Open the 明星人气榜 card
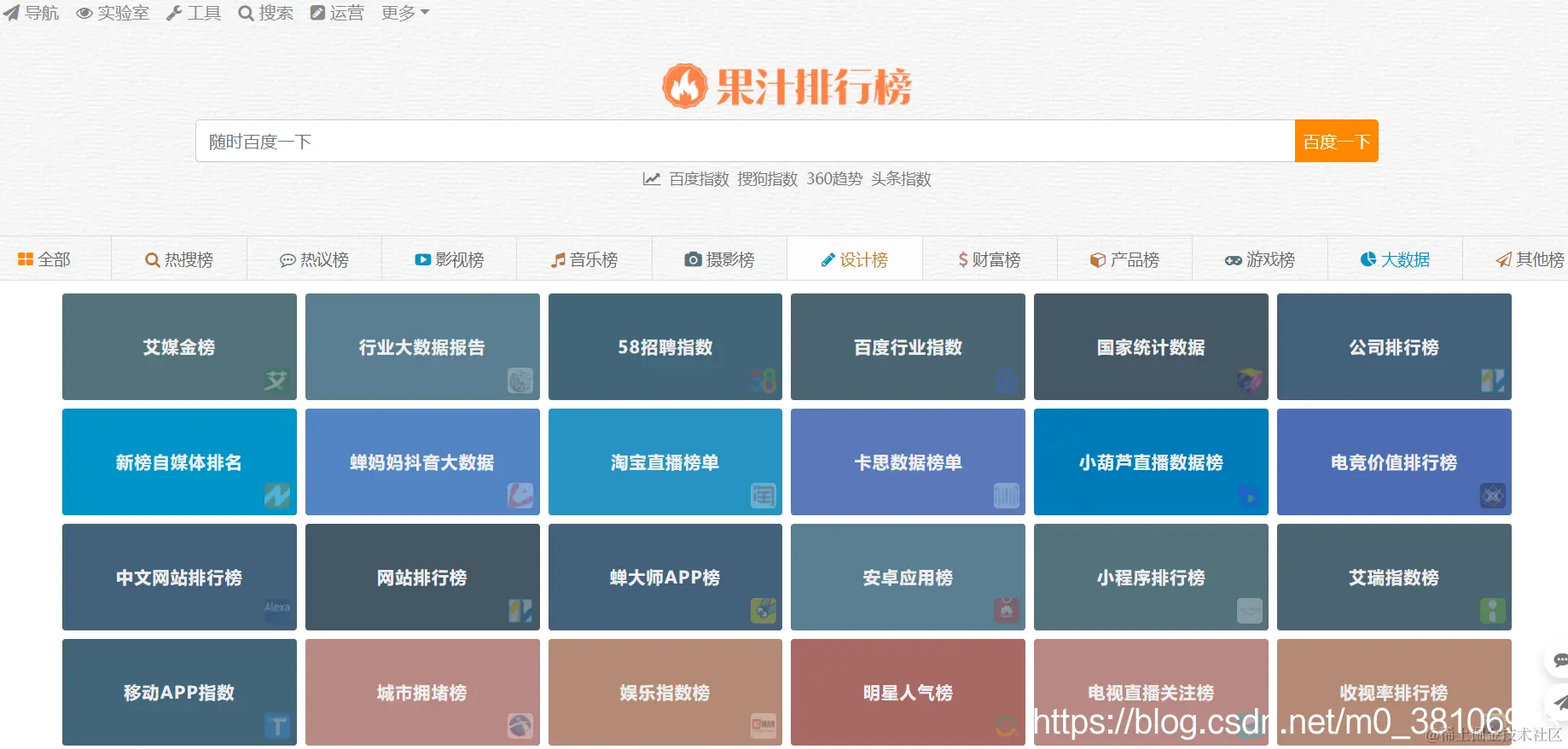 point(908,692)
